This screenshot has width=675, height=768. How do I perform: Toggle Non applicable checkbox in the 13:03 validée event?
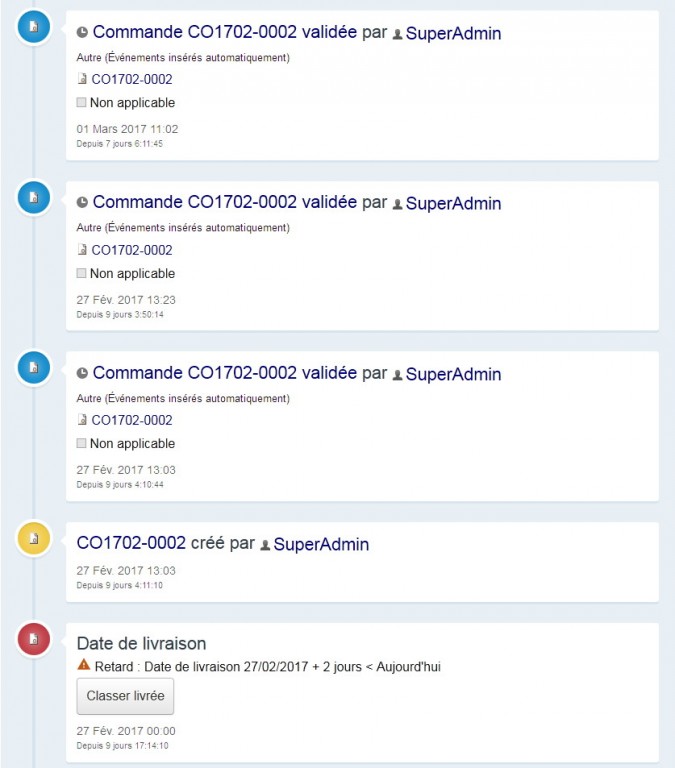pos(82,444)
